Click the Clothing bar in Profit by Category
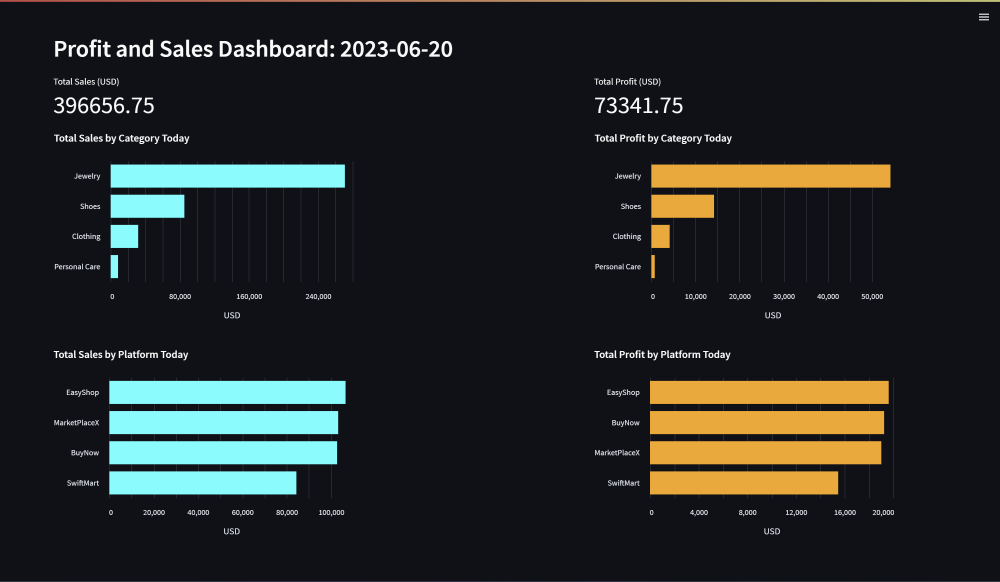This screenshot has height=582, width=1000. pos(660,237)
